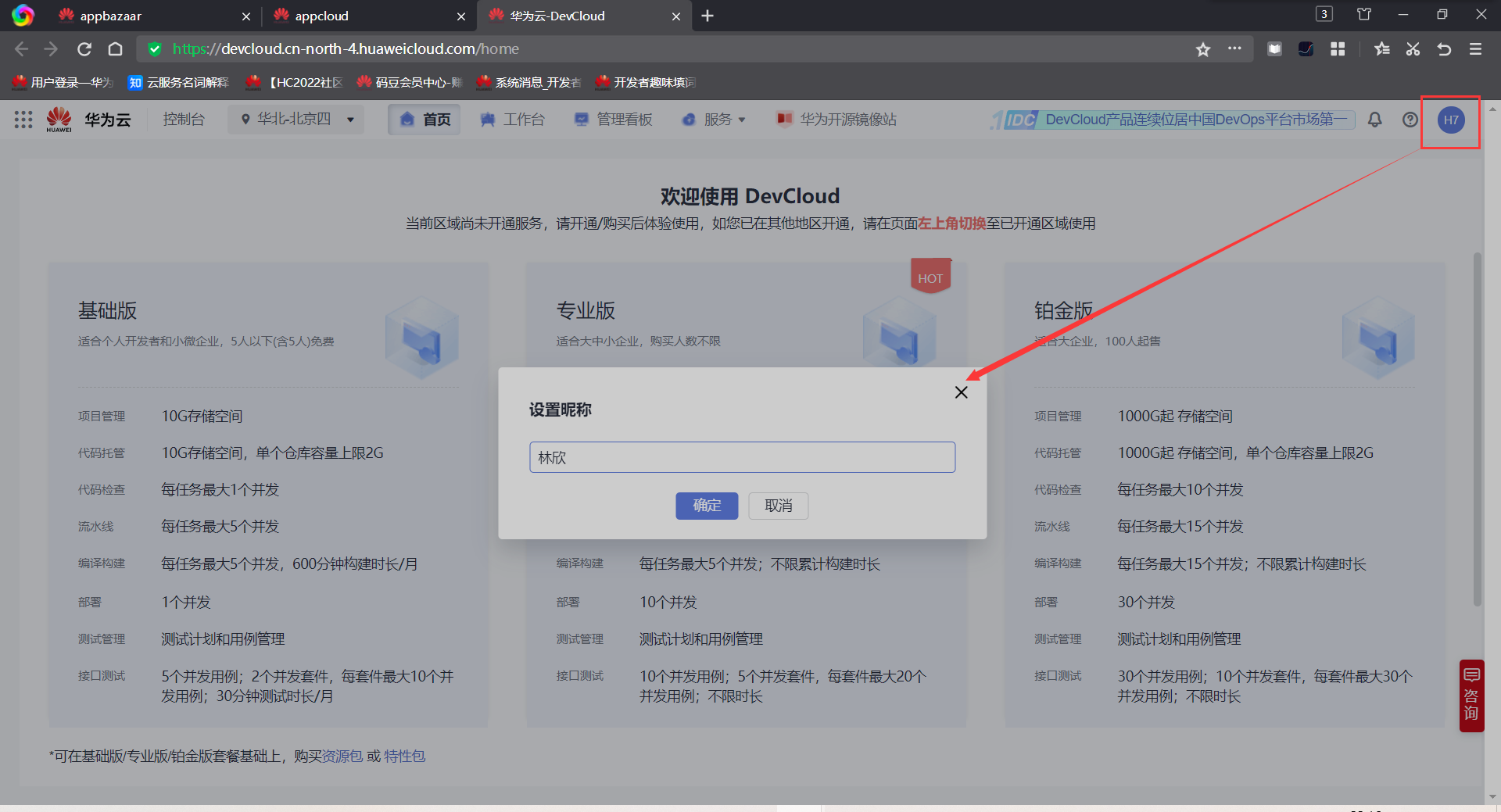Open the help question mark icon
The height and width of the screenshot is (812, 1501).
pyautogui.click(x=1410, y=120)
